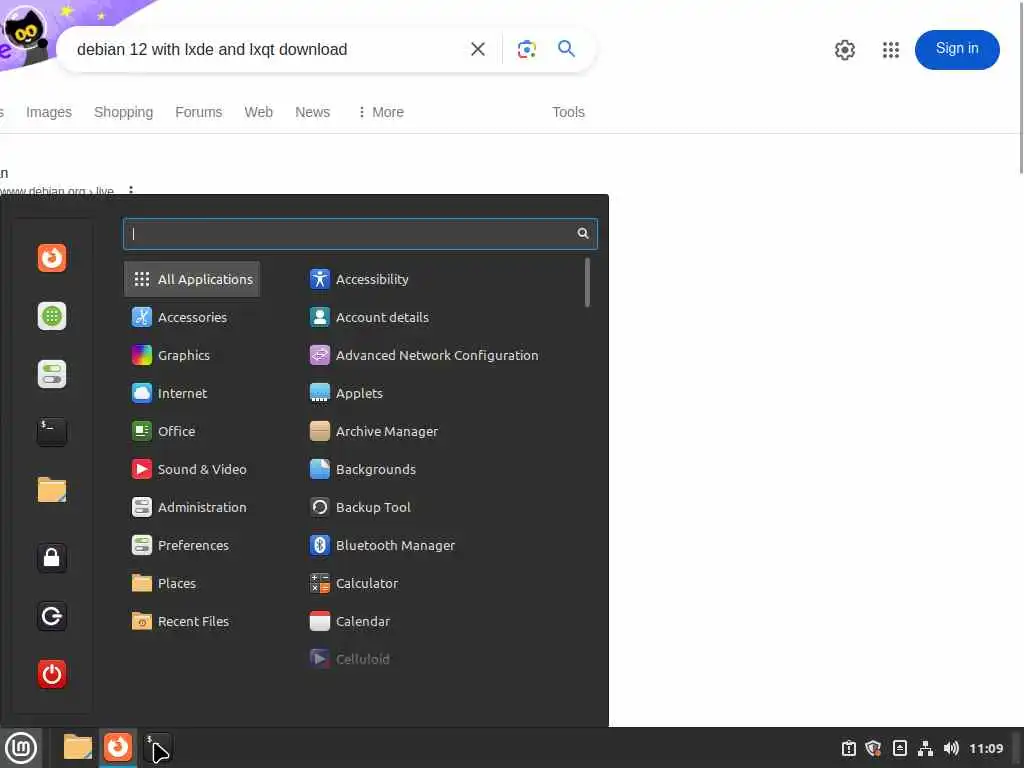The image size is (1024, 768).
Task: Switch to Firefox in the taskbar
Action: click(x=118, y=748)
